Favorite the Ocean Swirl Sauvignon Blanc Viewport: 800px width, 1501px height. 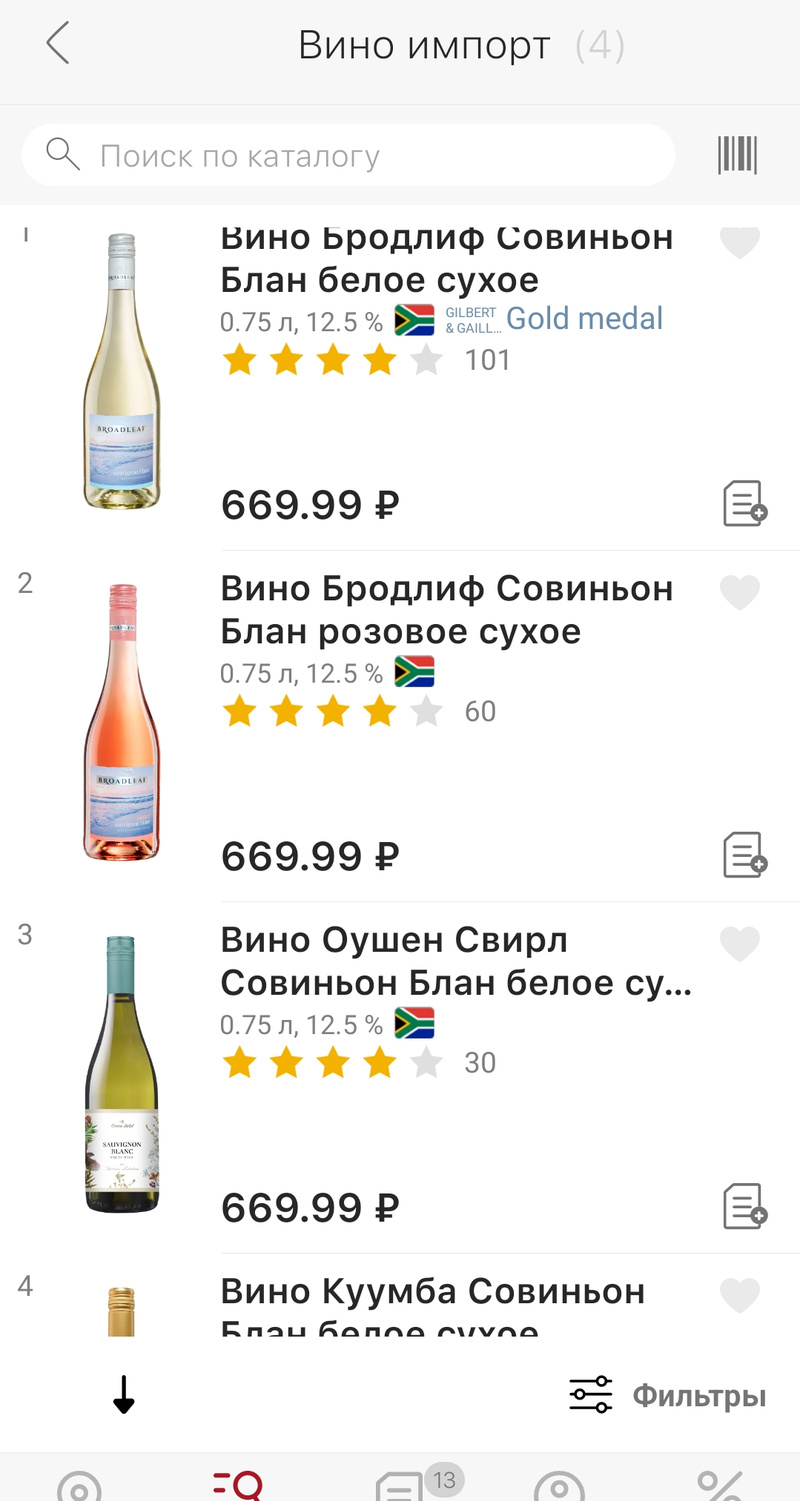coord(740,944)
